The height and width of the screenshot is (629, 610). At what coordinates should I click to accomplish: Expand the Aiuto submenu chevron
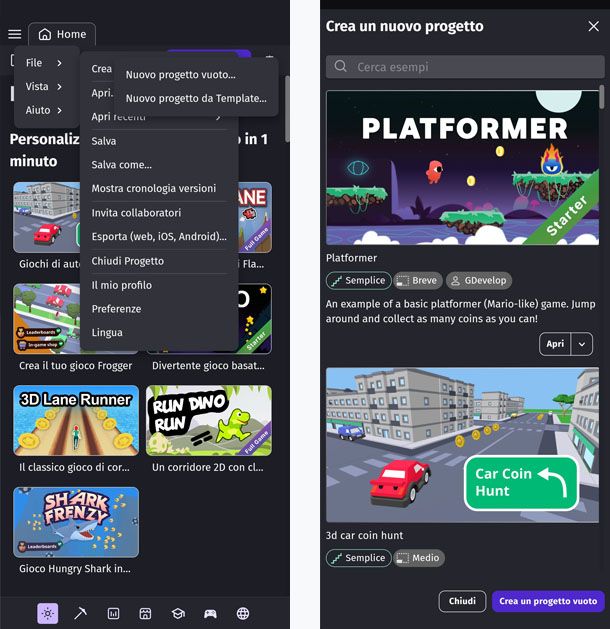click(59, 110)
